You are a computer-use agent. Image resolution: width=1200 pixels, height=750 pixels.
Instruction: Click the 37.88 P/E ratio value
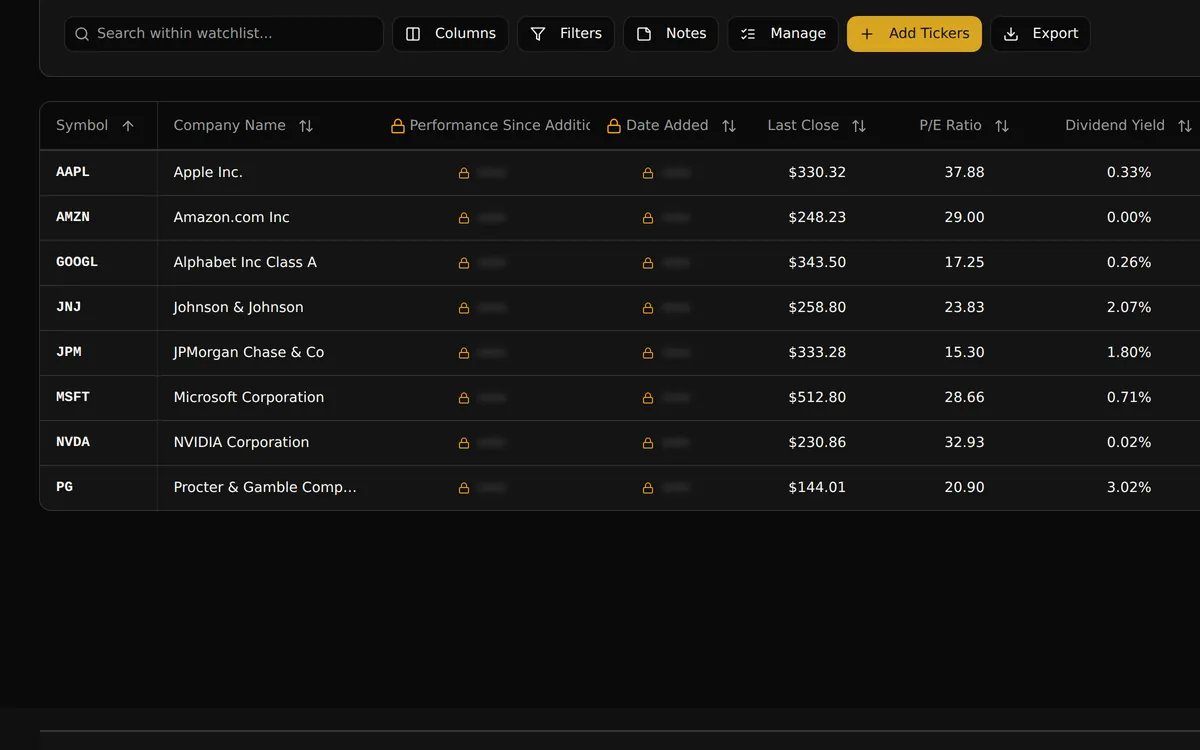coord(964,173)
